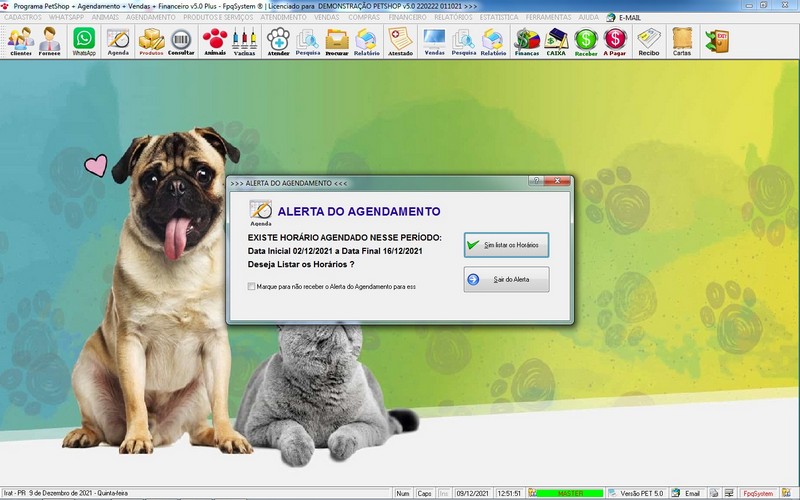Open the PRODUTOS E SERVIÇOS menu
This screenshot has height=500, width=800.
218,17
